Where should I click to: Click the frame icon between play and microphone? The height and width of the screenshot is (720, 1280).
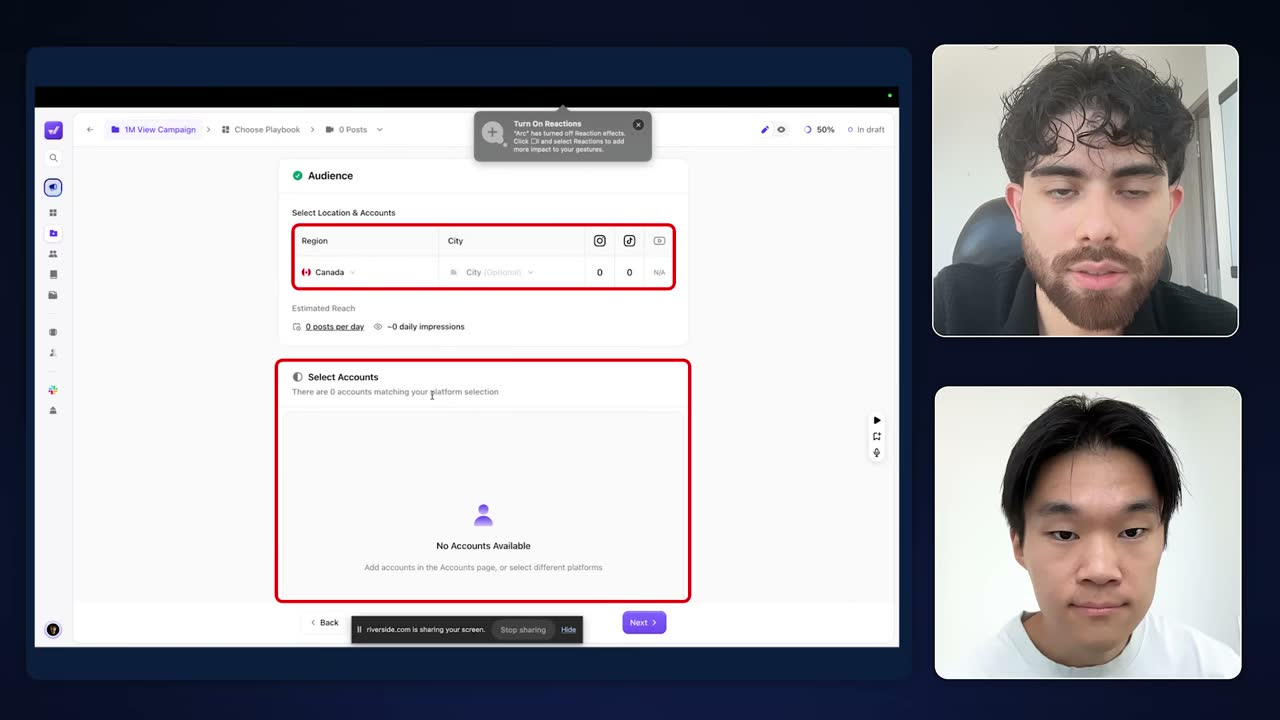click(877, 436)
